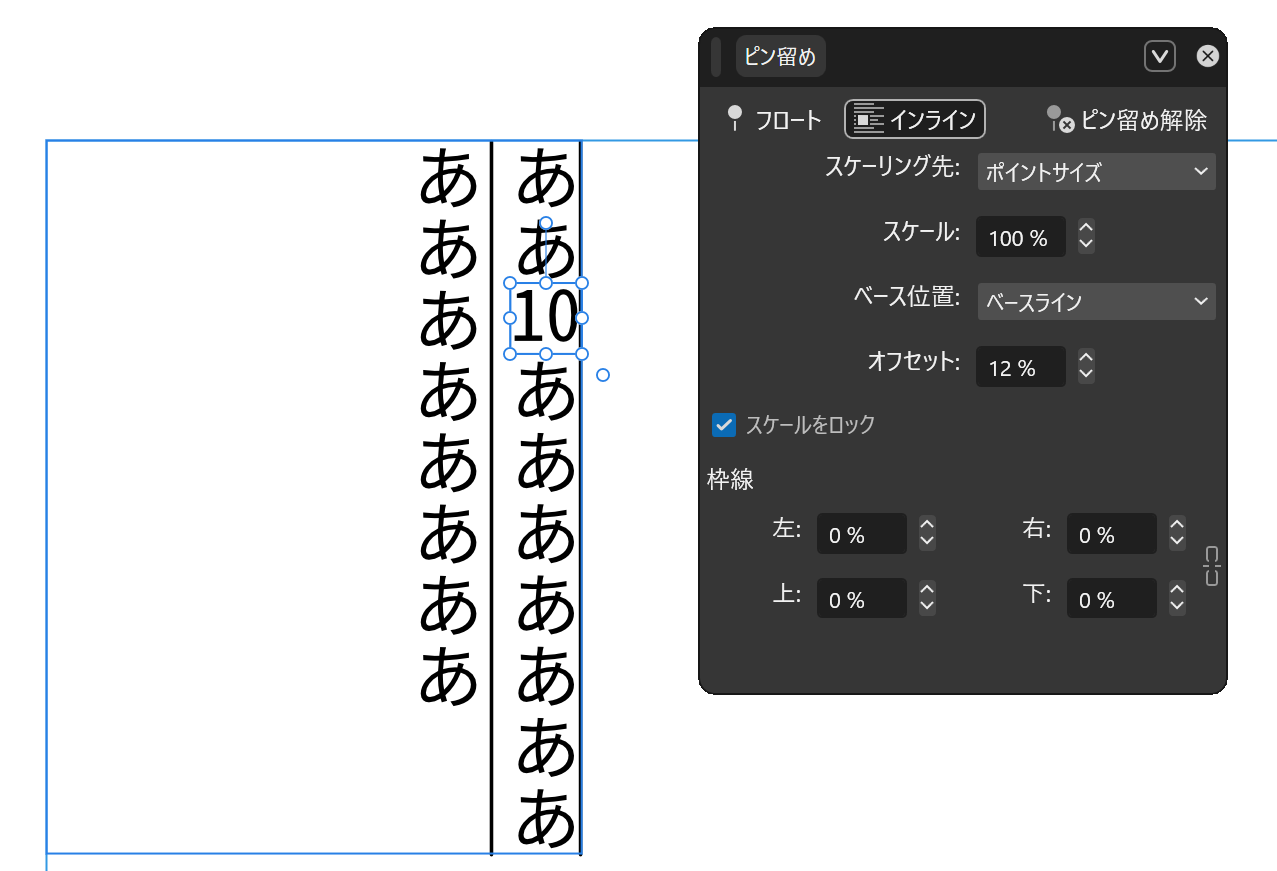This screenshot has width=1277, height=871.
Task: Click the pin icon in the panel header
Action: [x=717, y=57]
